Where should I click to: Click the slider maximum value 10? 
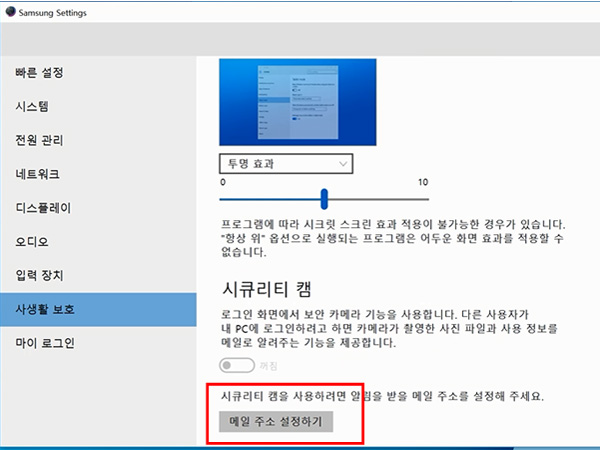[423, 182]
